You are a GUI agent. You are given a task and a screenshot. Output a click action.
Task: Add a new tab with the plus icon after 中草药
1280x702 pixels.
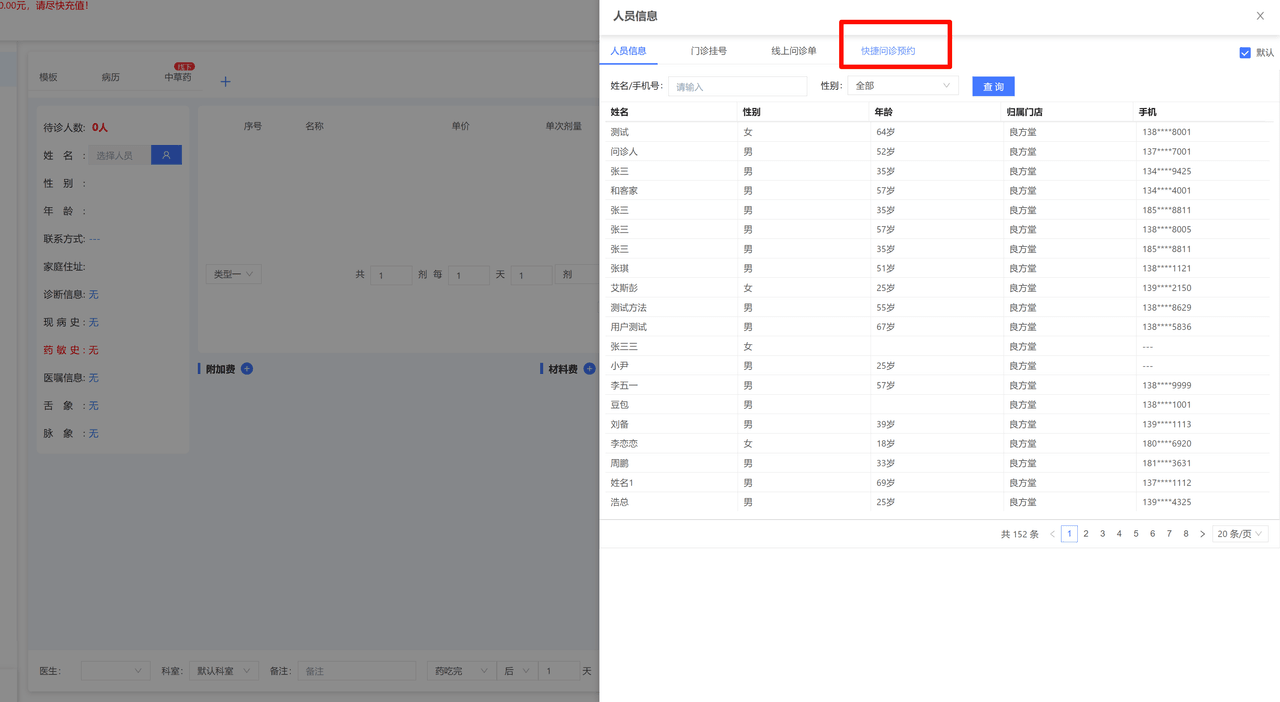[x=225, y=81]
